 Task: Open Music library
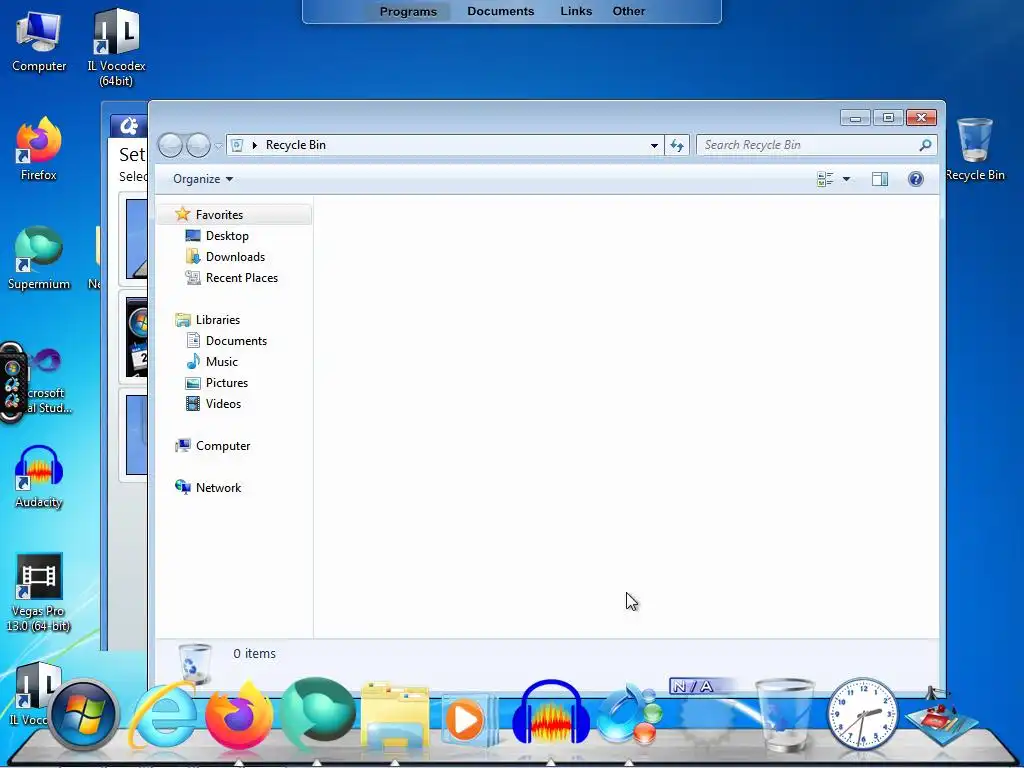221,362
